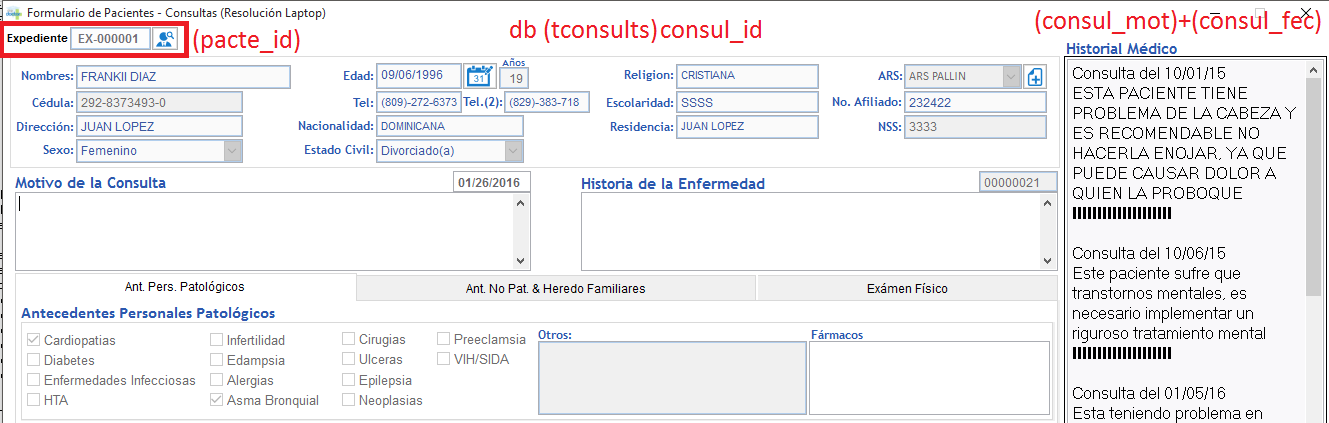Open the ARS combo box arrow
The width and height of the screenshot is (1329, 423).
click(x=1011, y=76)
